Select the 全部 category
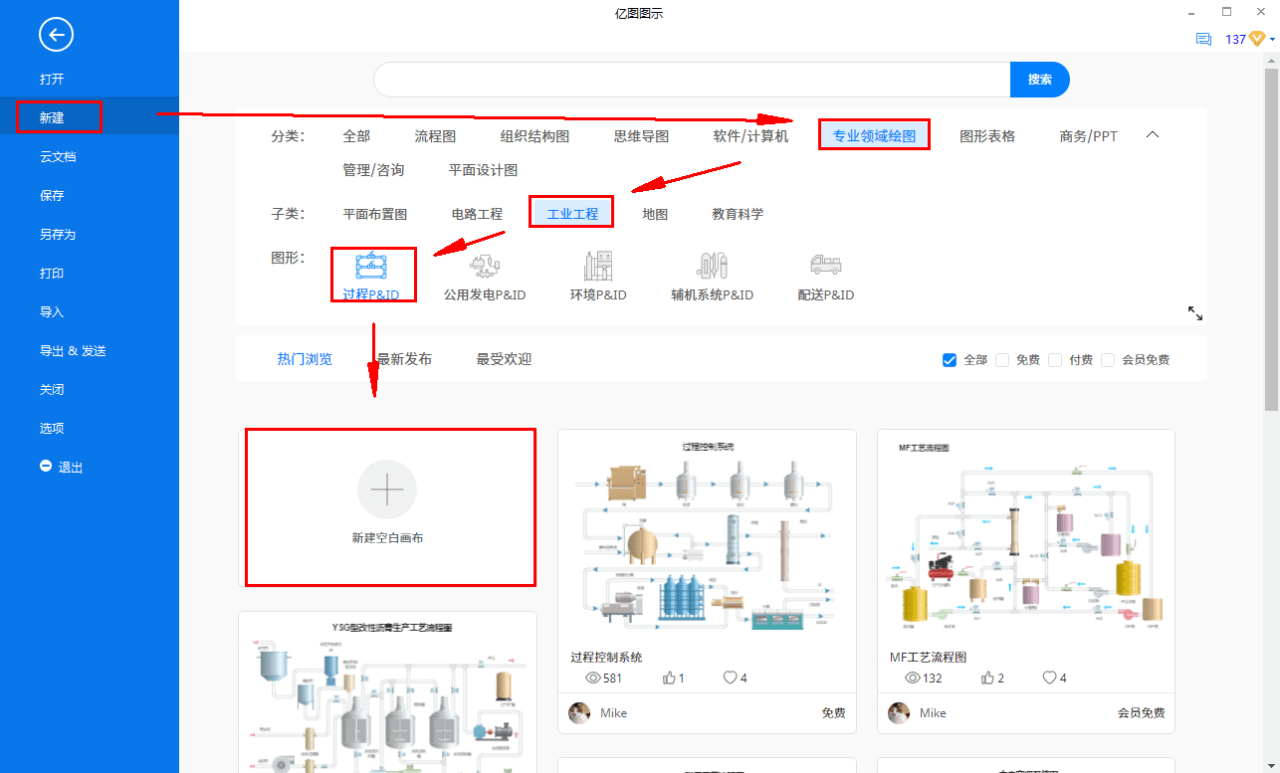1280x773 pixels. pyautogui.click(x=356, y=136)
